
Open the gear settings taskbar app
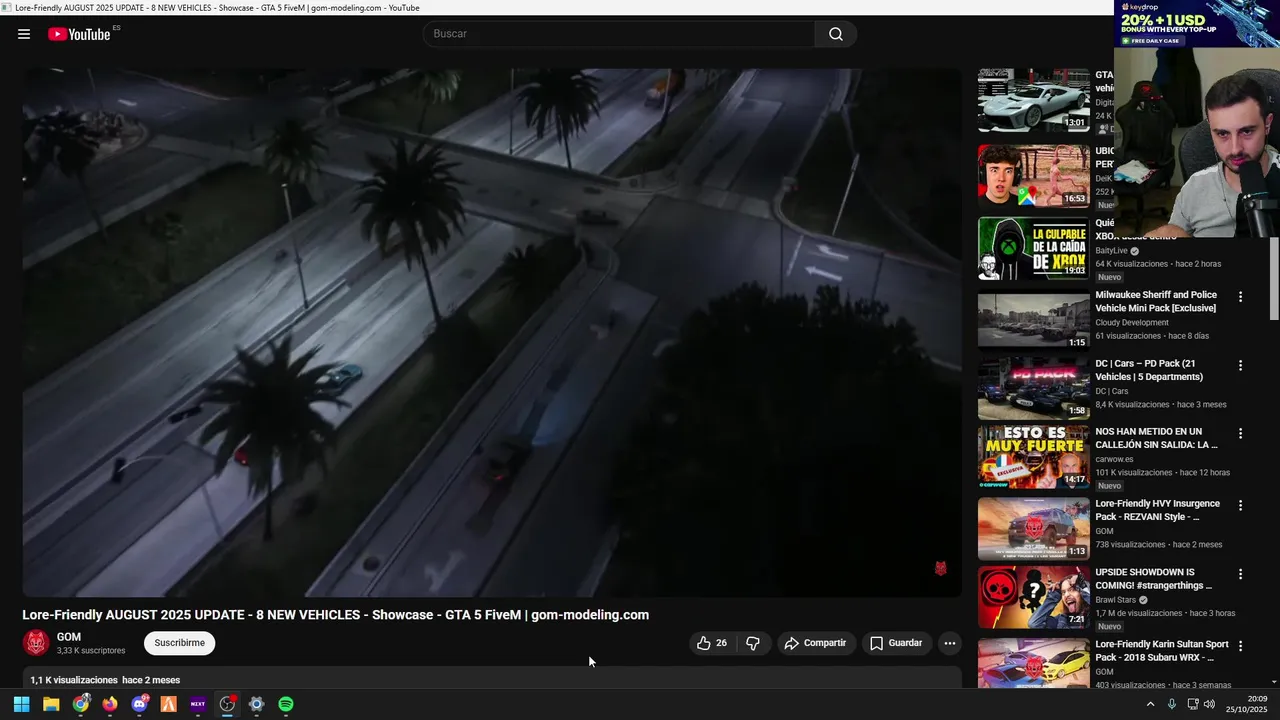pyautogui.click(x=256, y=704)
